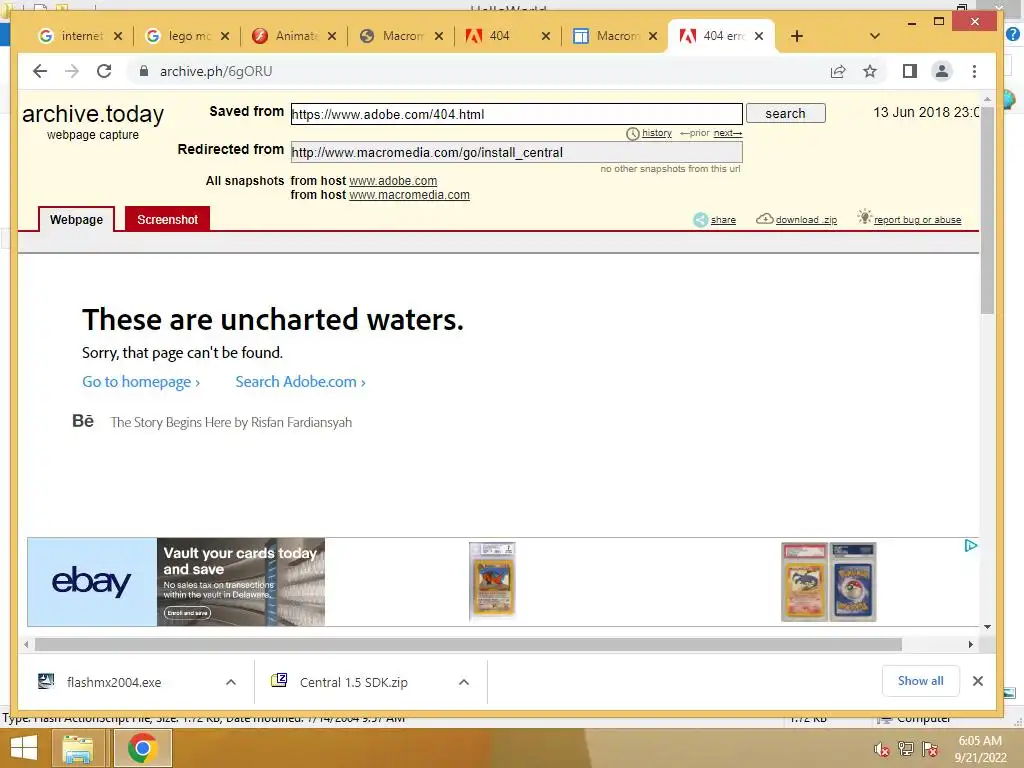Open the Chrome profile avatar
The height and width of the screenshot is (768, 1024).
point(942,71)
